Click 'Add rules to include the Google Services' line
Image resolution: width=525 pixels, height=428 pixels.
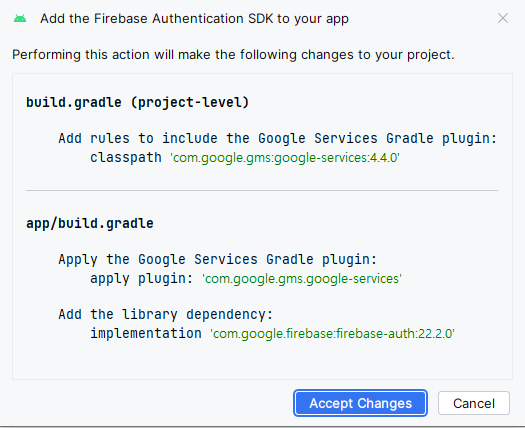coord(278,138)
